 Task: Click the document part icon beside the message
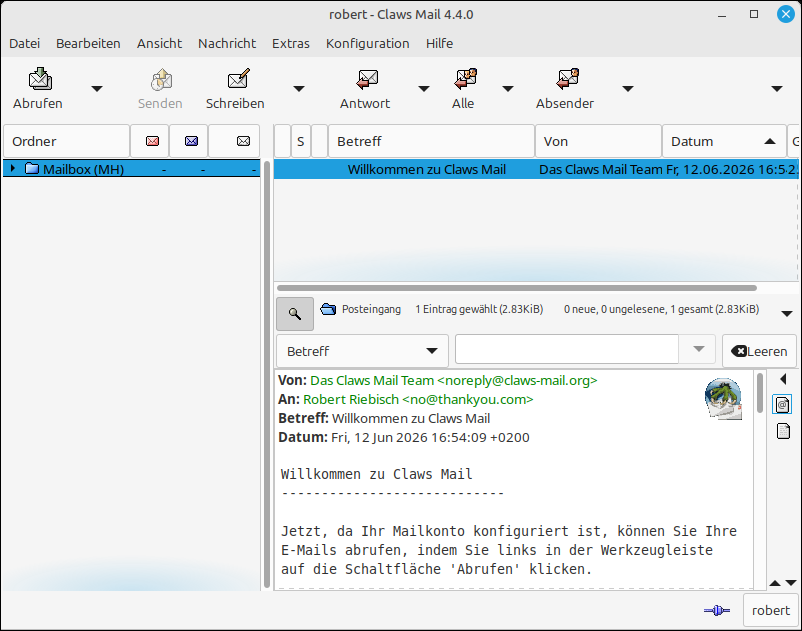[783, 431]
